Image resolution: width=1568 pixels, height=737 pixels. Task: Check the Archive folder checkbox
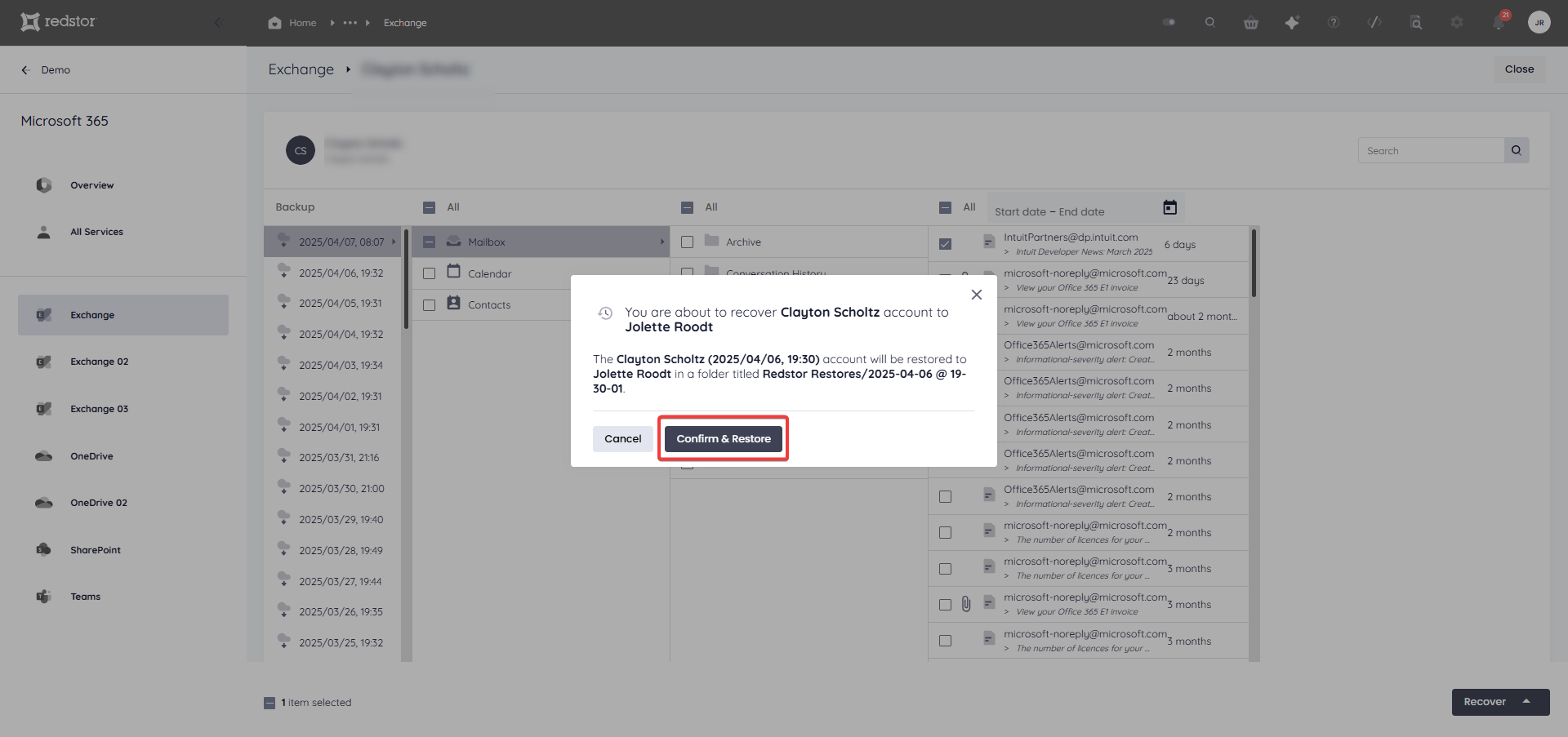click(x=687, y=242)
